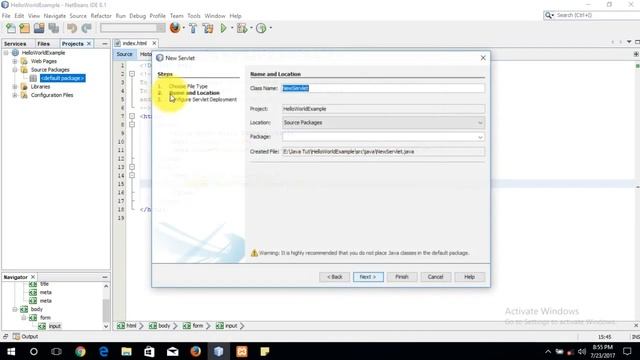Open the File menu
The height and width of the screenshot is (360, 640).
(x=6, y=16)
